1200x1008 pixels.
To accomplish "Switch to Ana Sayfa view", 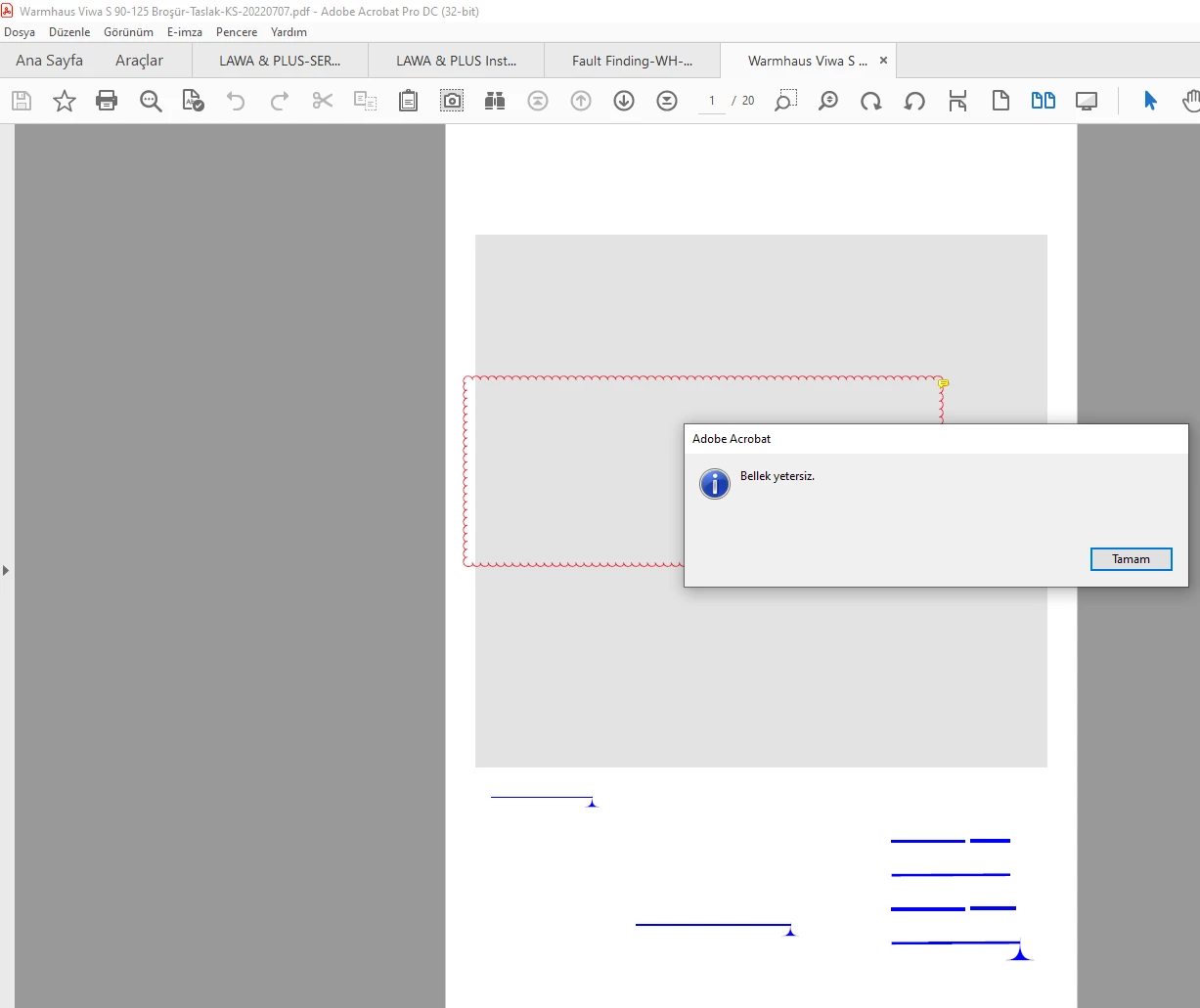I will pyautogui.click(x=49, y=61).
